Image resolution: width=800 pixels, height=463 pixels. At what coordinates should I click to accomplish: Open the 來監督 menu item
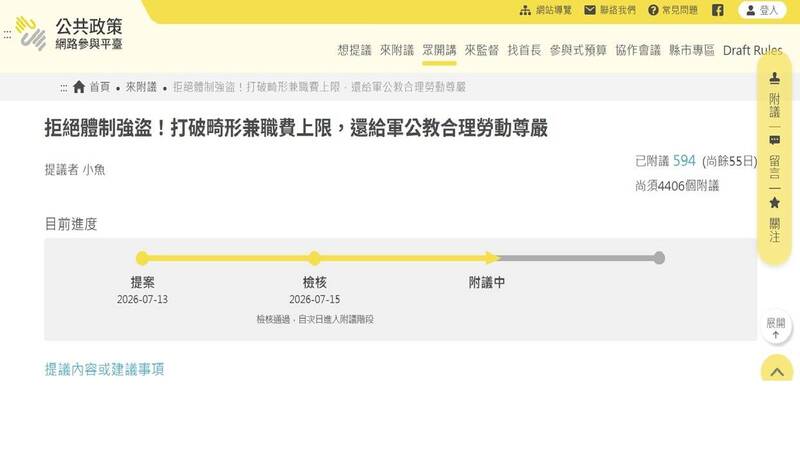click(481, 50)
